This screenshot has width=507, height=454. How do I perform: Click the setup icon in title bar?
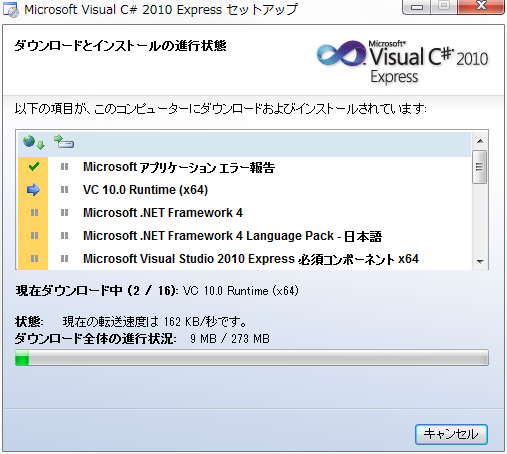coord(11,10)
